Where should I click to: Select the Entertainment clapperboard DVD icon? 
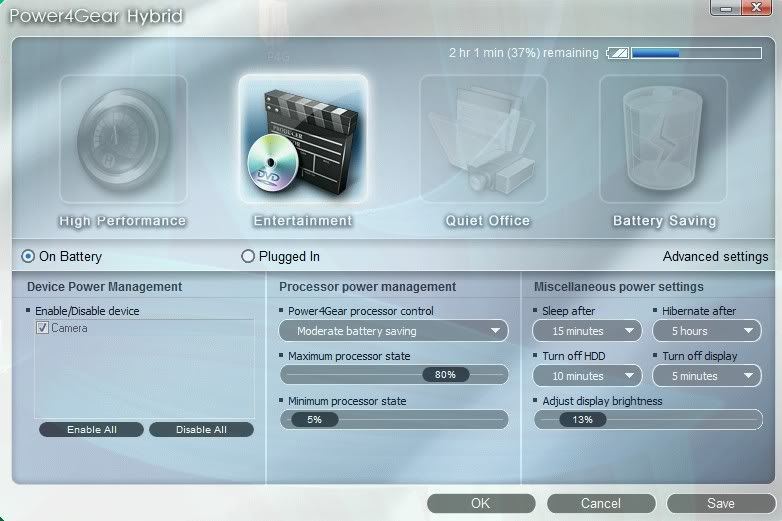[303, 139]
